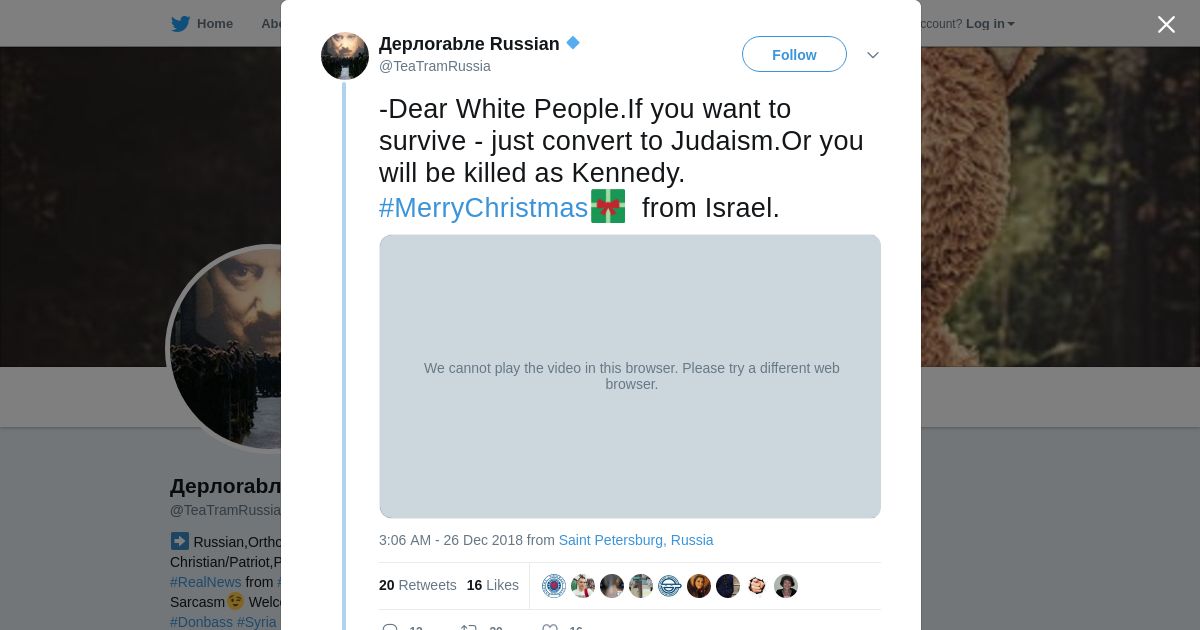The image size is (1200, 630).
Task: View the 16 Likes list
Action: pyautogui.click(x=492, y=585)
